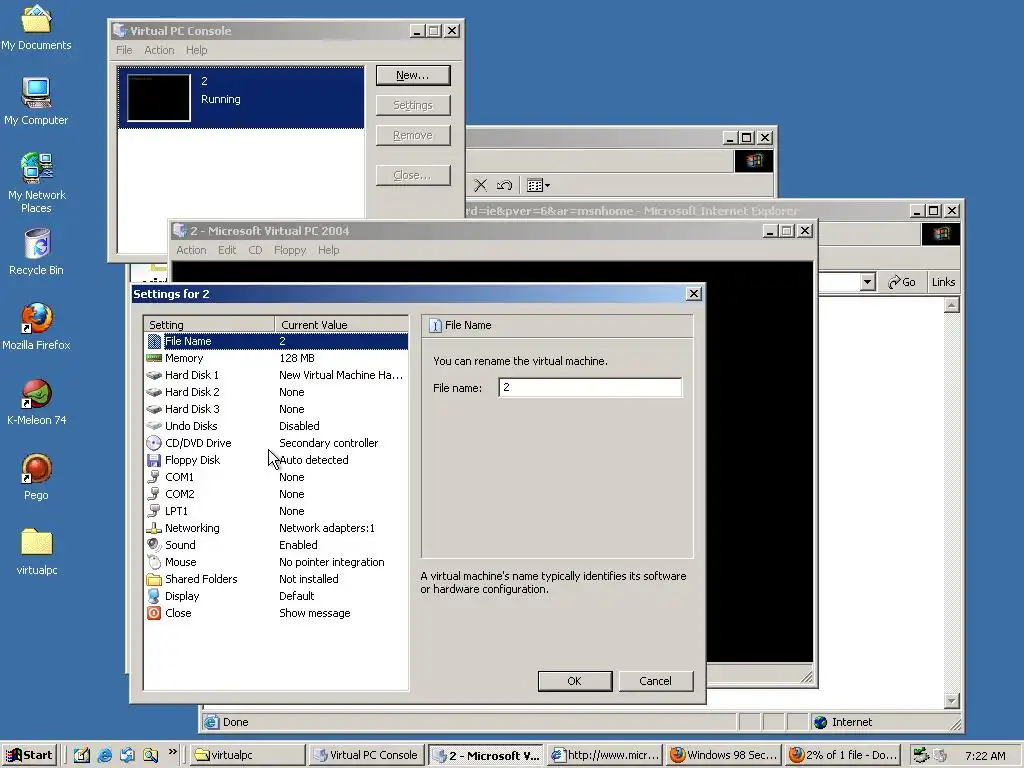Screen dimensions: 1024x768
Task: Open File menu in Virtual PC Console
Action: pyautogui.click(x=124, y=50)
